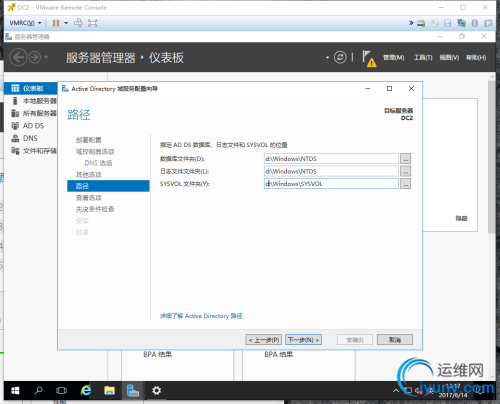
Task: Send Ctrl+Alt+Del to the VM icon
Action: coord(78,23)
